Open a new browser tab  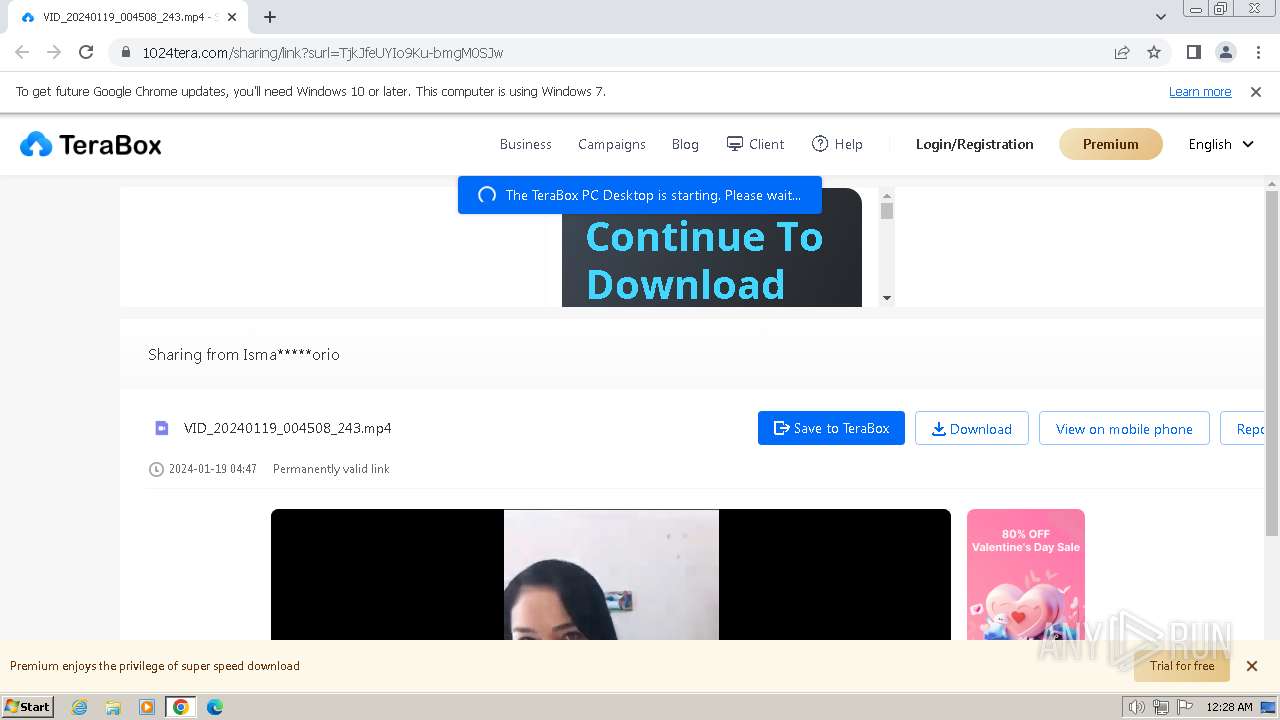[x=270, y=17]
